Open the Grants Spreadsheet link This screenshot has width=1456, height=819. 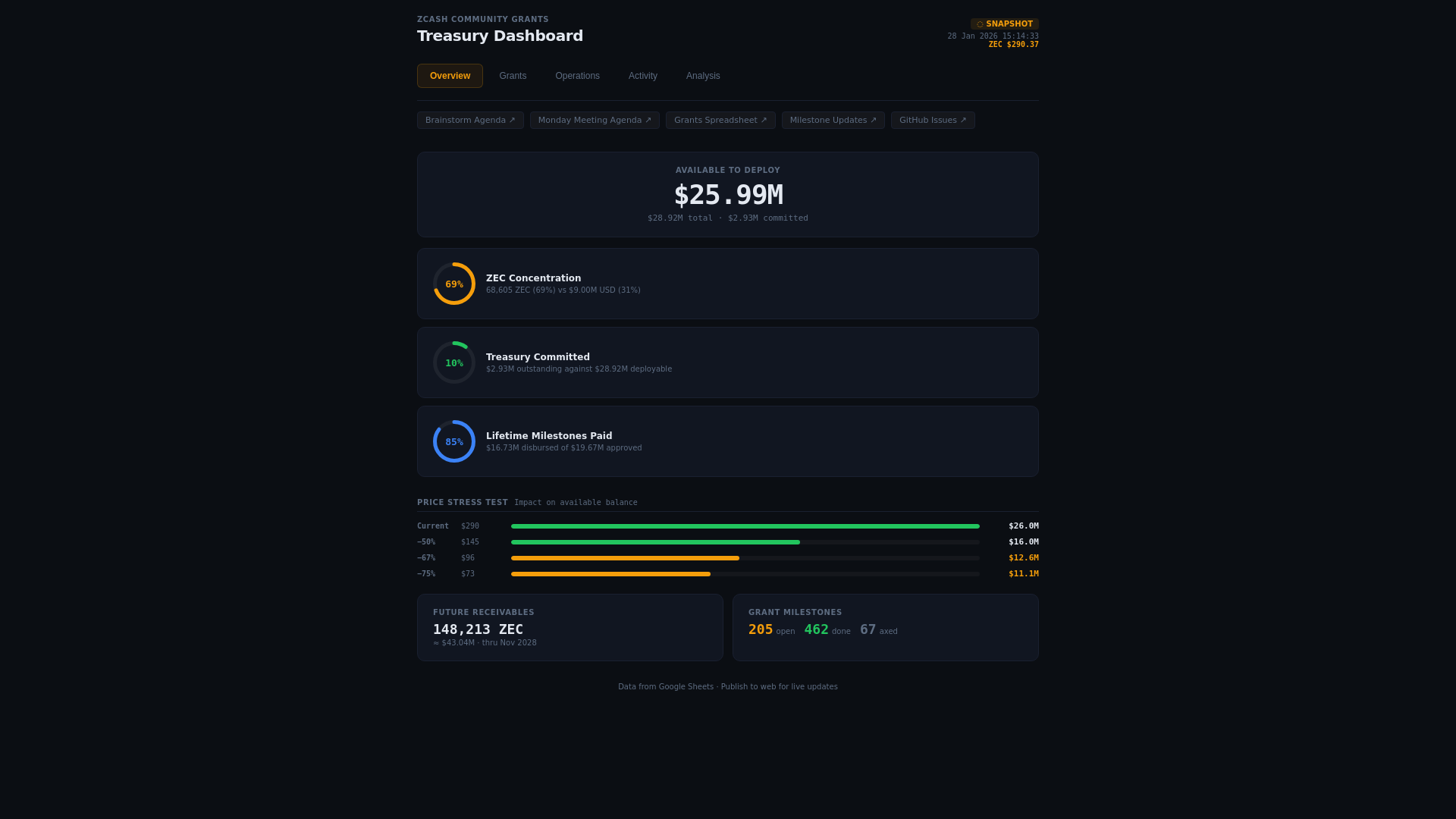click(720, 121)
